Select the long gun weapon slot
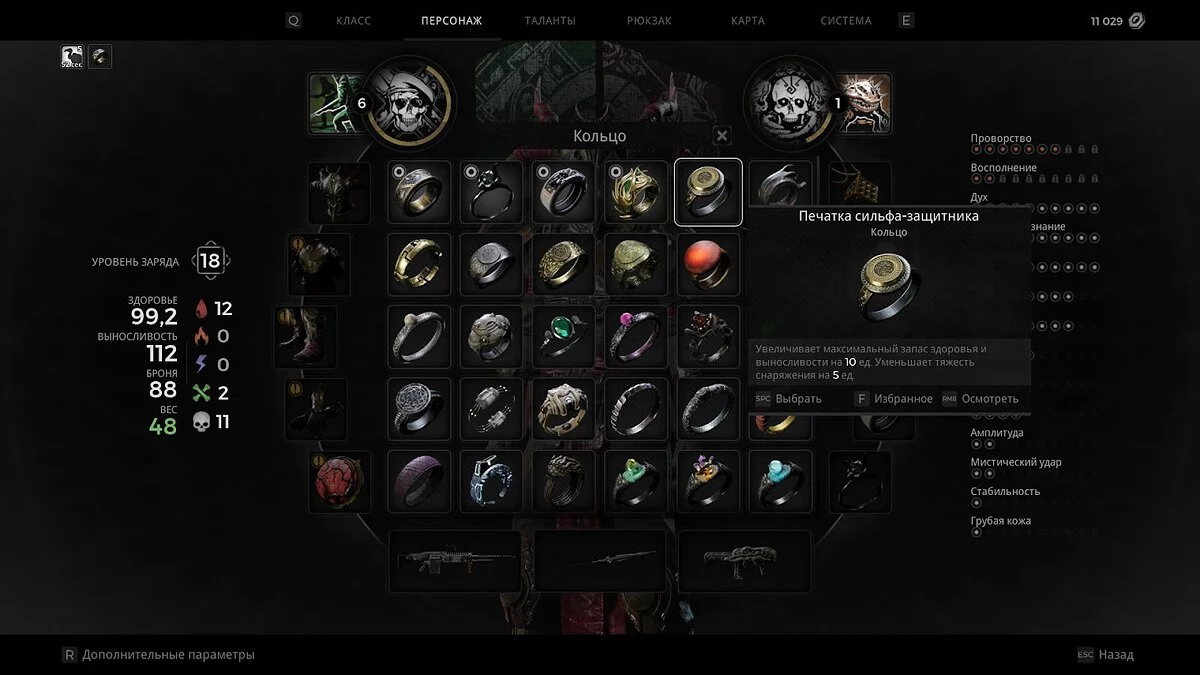The width and height of the screenshot is (1200, 675). (x=455, y=561)
